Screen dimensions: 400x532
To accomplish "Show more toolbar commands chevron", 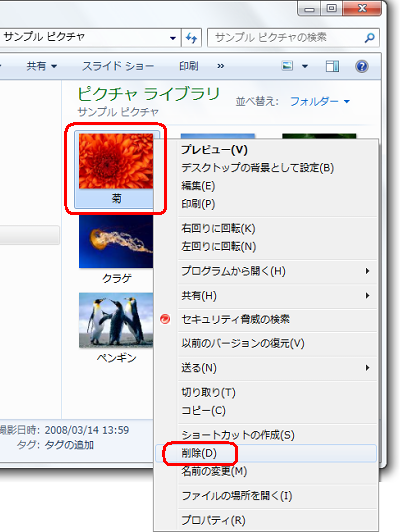I will pos(221,66).
